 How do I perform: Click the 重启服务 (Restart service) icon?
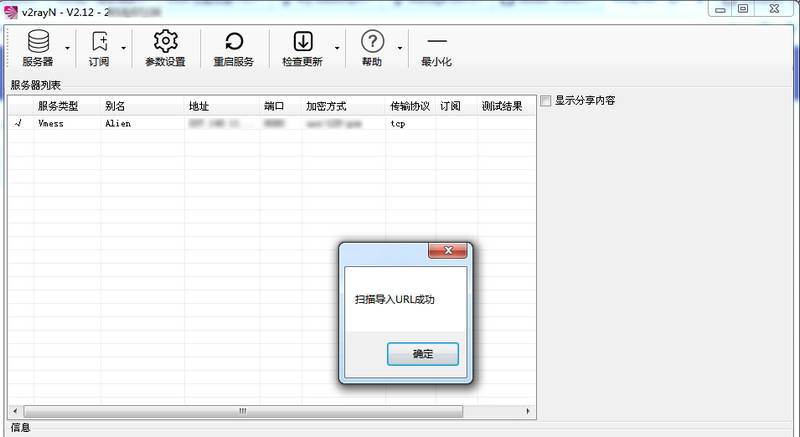pos(233,42)
